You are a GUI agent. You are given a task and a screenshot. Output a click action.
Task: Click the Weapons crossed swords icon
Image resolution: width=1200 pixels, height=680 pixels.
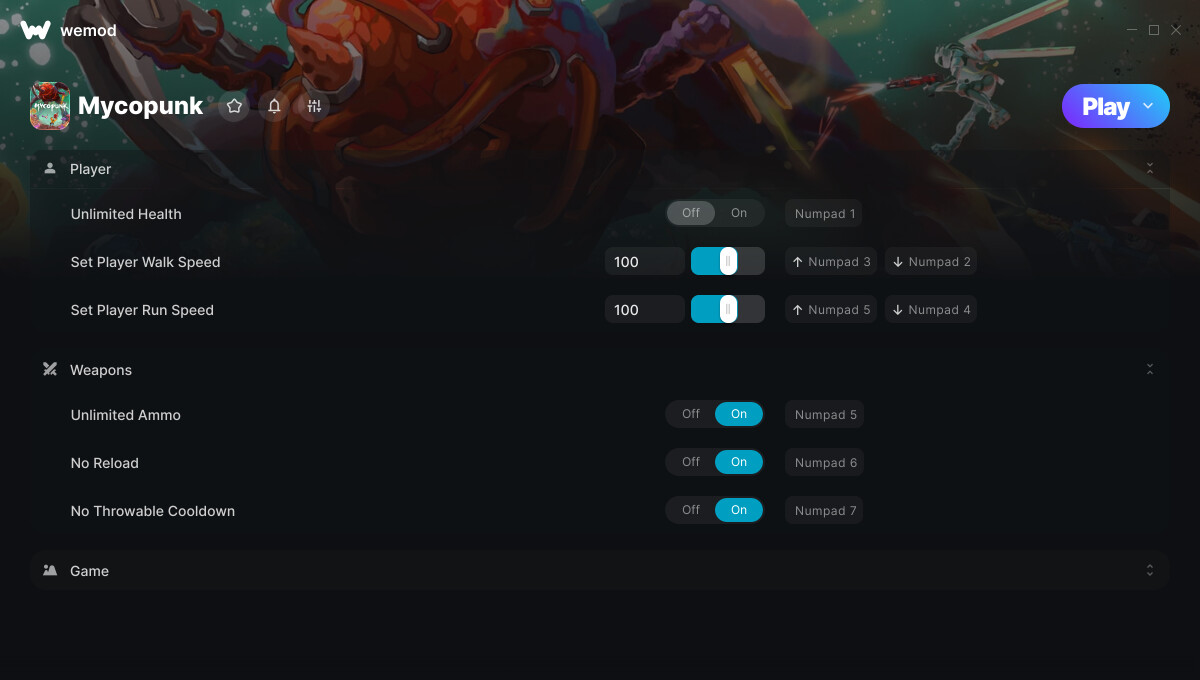pyautogui.click(x=50, y=370)
